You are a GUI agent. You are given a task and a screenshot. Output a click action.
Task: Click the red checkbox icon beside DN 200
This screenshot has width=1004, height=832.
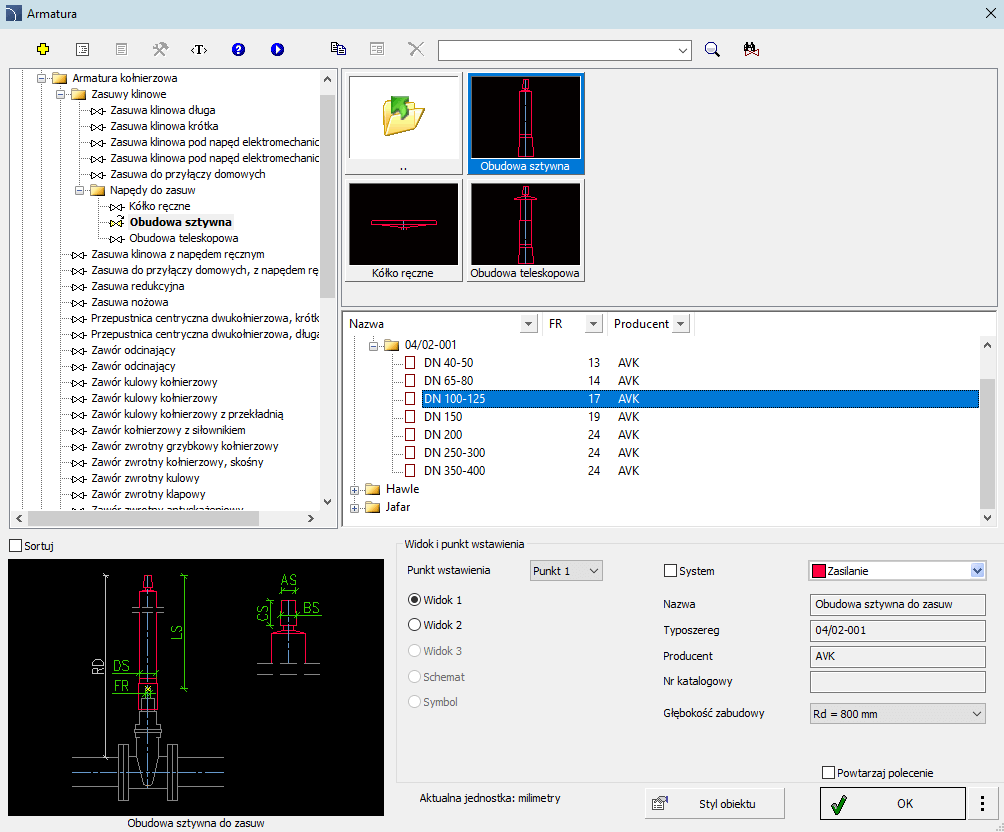click(x=410, y=434)
